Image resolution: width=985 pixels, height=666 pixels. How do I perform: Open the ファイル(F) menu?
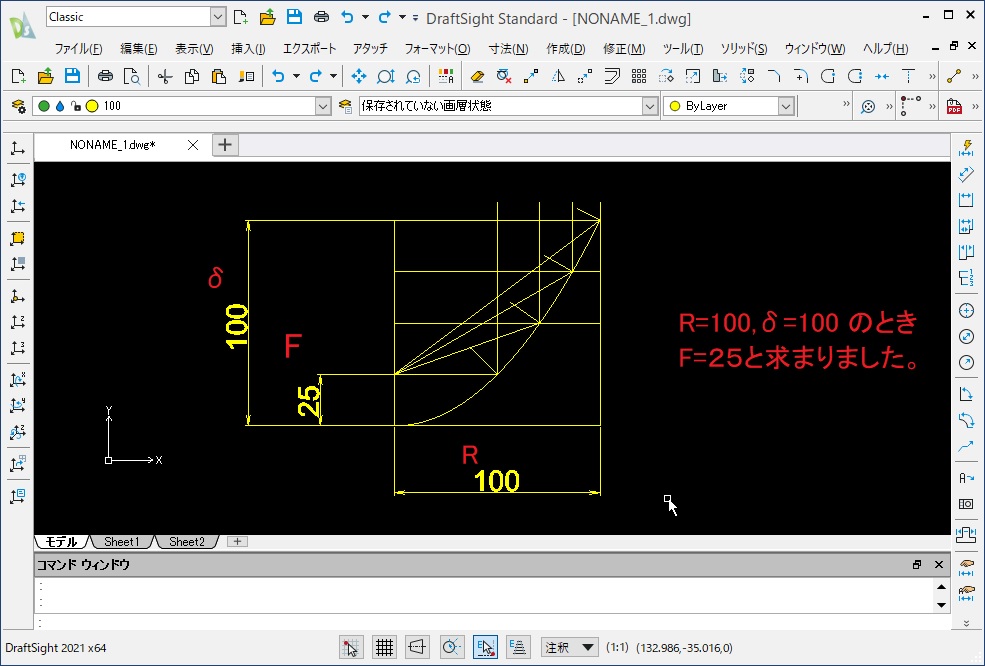79,49
